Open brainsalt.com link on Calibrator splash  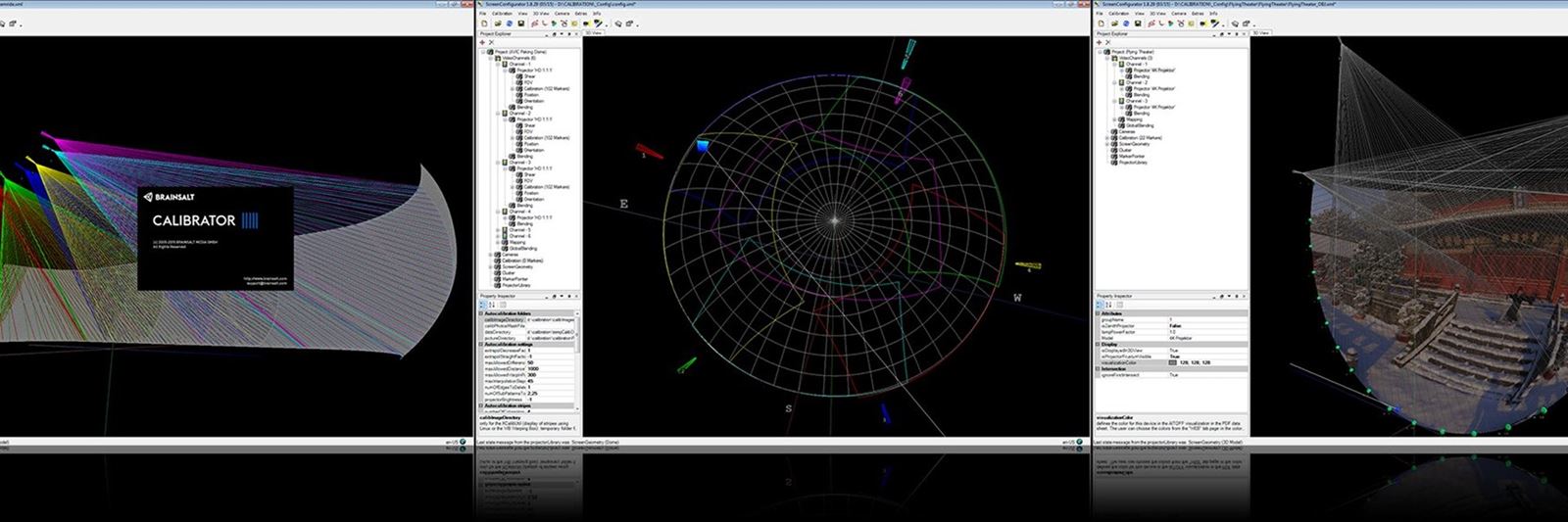[x=266, y=278]
